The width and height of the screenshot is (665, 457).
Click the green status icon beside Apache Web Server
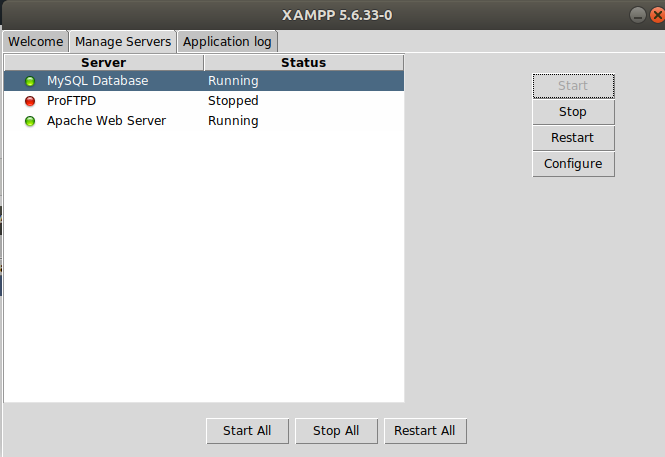(x=30, y=121)
